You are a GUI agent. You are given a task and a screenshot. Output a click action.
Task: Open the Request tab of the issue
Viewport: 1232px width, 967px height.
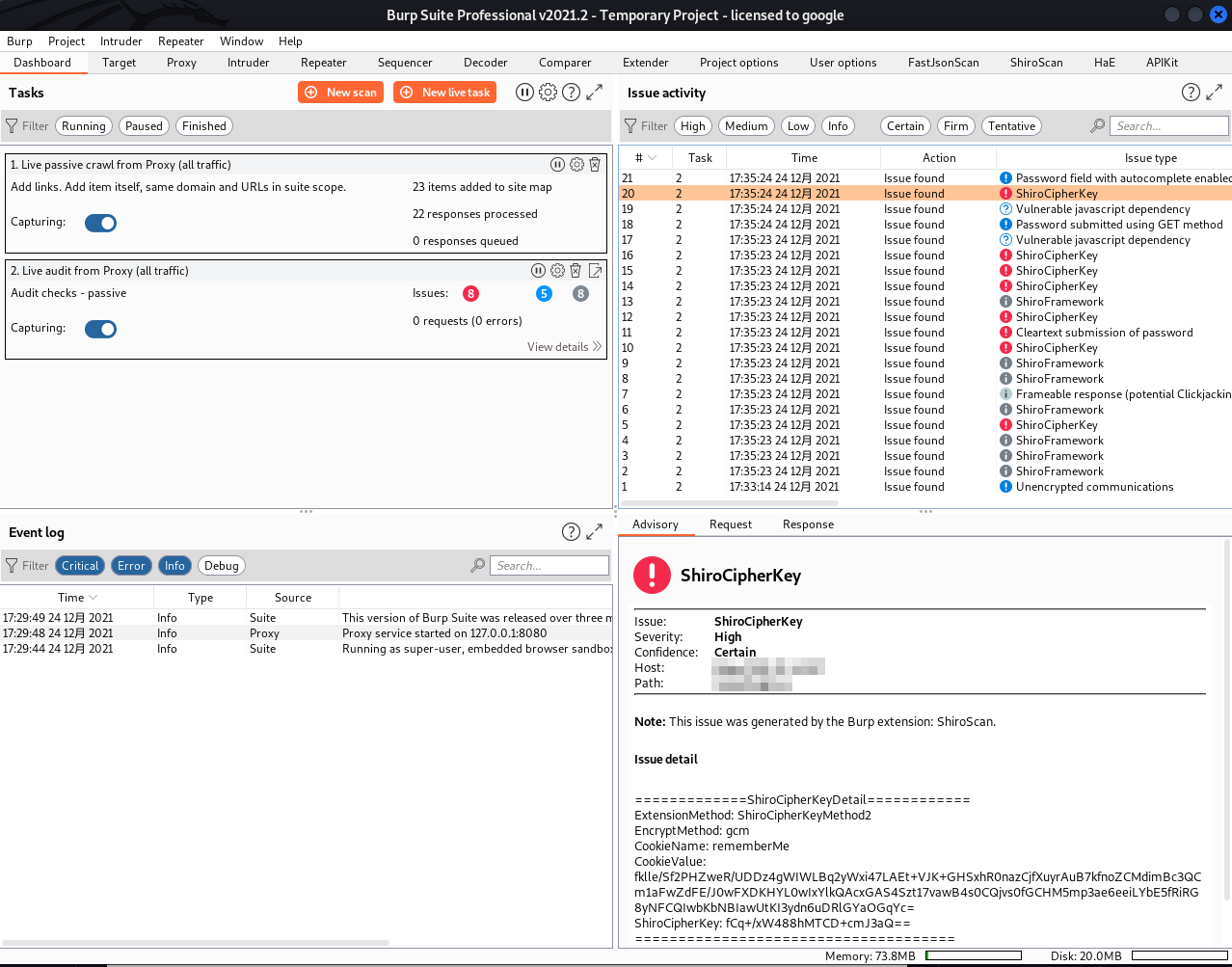730,524
